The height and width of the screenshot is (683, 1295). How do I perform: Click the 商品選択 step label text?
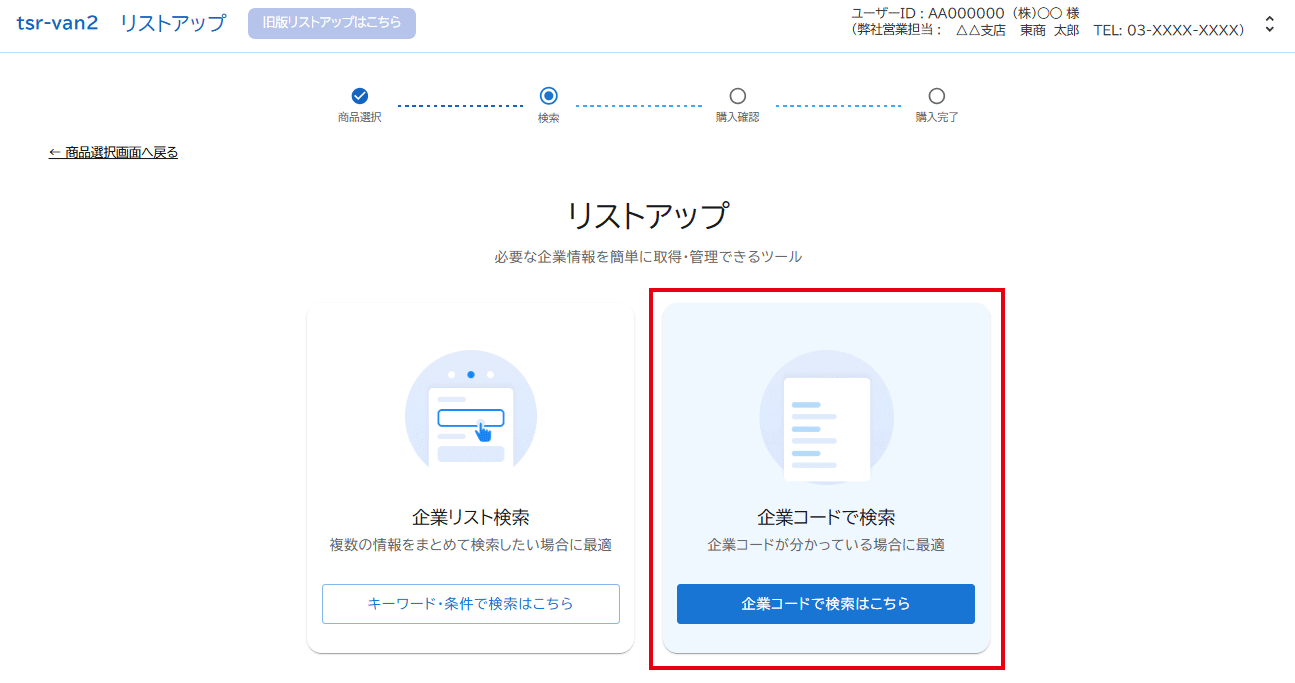[360, 118]
